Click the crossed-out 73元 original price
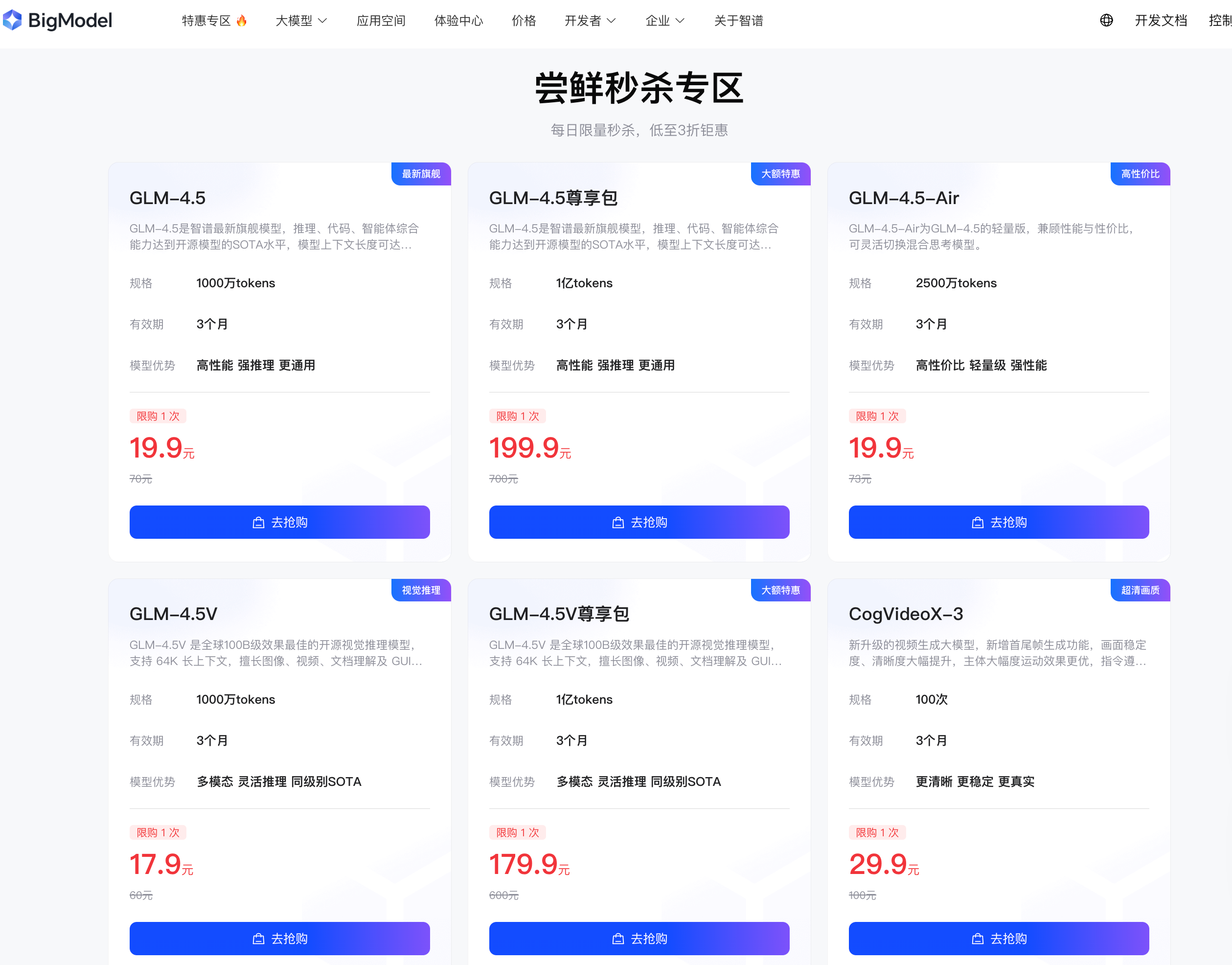Image resolution: width=1232 pixels, height=965 pixels. (860, 479)
